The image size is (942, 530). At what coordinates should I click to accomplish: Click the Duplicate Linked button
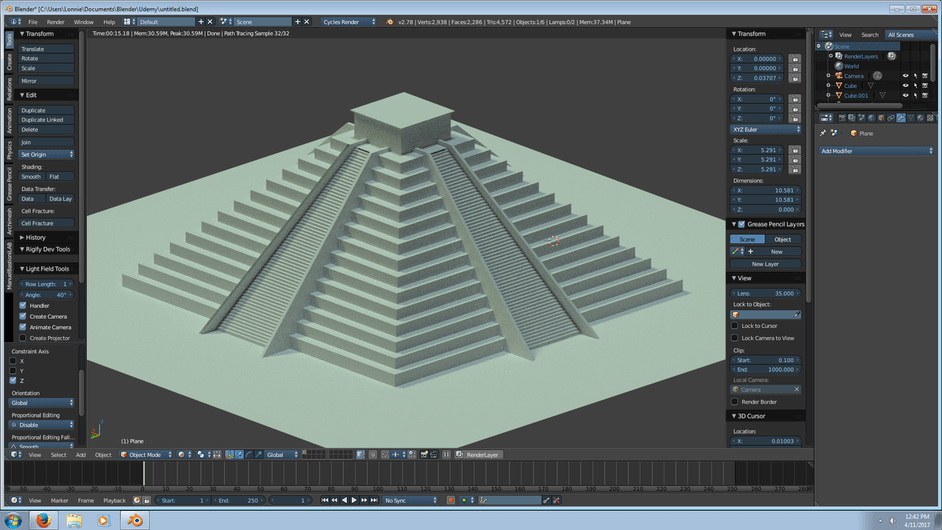pos(46,120)
